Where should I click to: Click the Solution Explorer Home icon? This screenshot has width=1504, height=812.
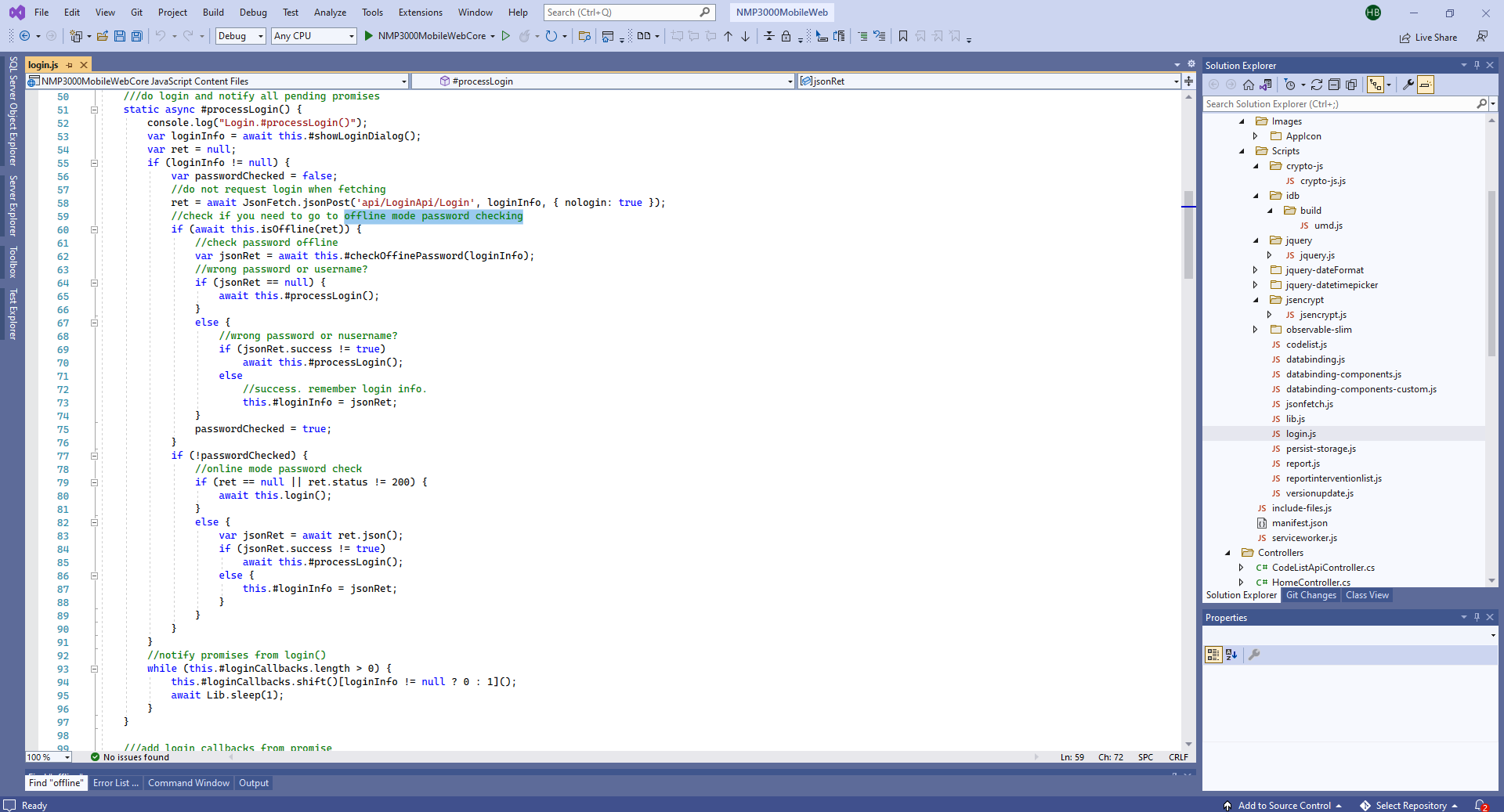coord(1249,85)
